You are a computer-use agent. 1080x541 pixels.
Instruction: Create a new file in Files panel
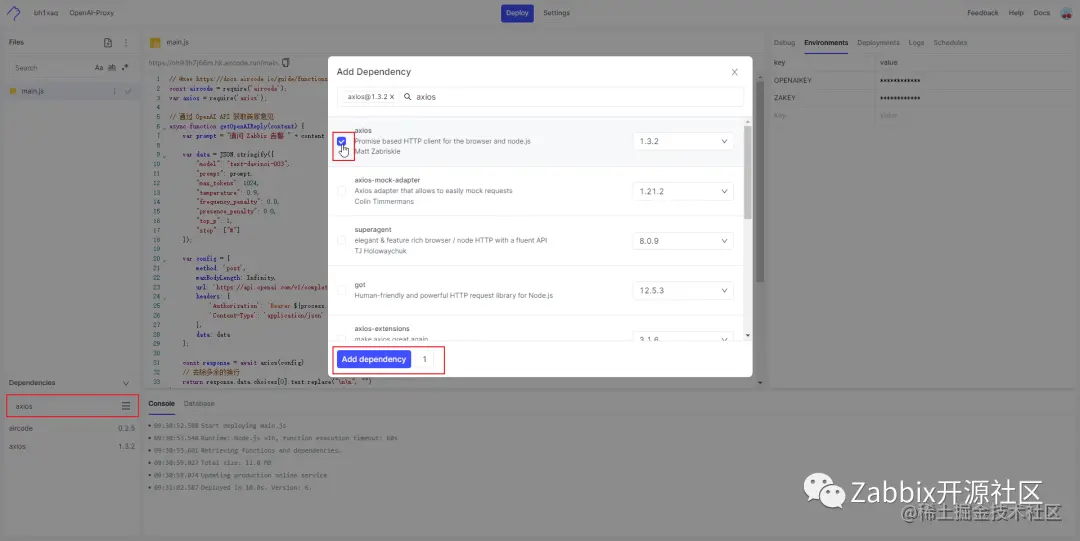[108, 43]
